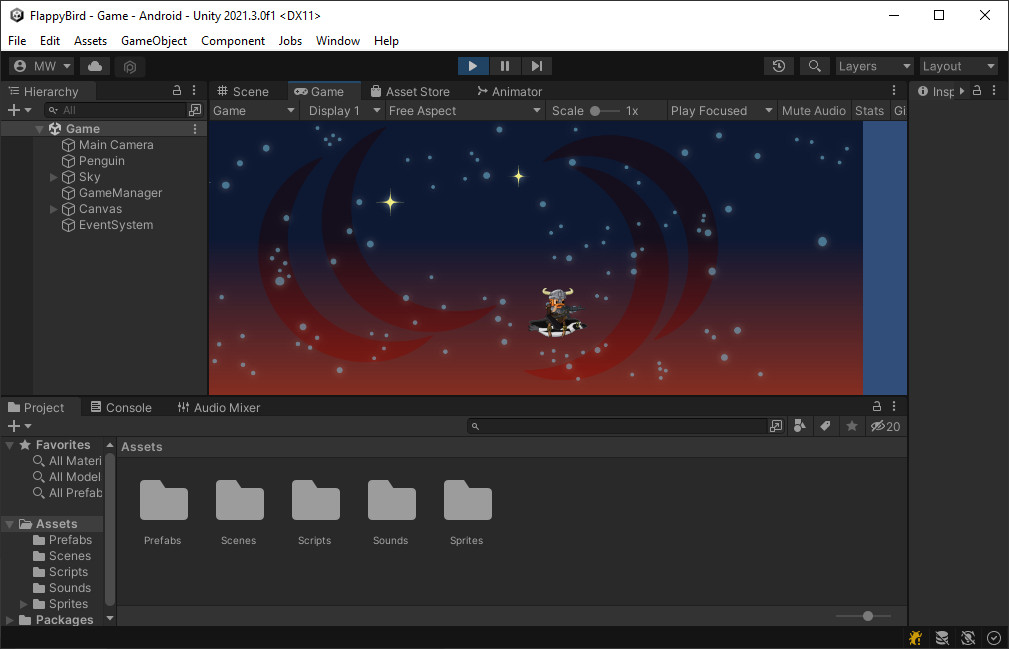
Task: Click the Pause button in toolbar
Action: click(x=504, y=66)
